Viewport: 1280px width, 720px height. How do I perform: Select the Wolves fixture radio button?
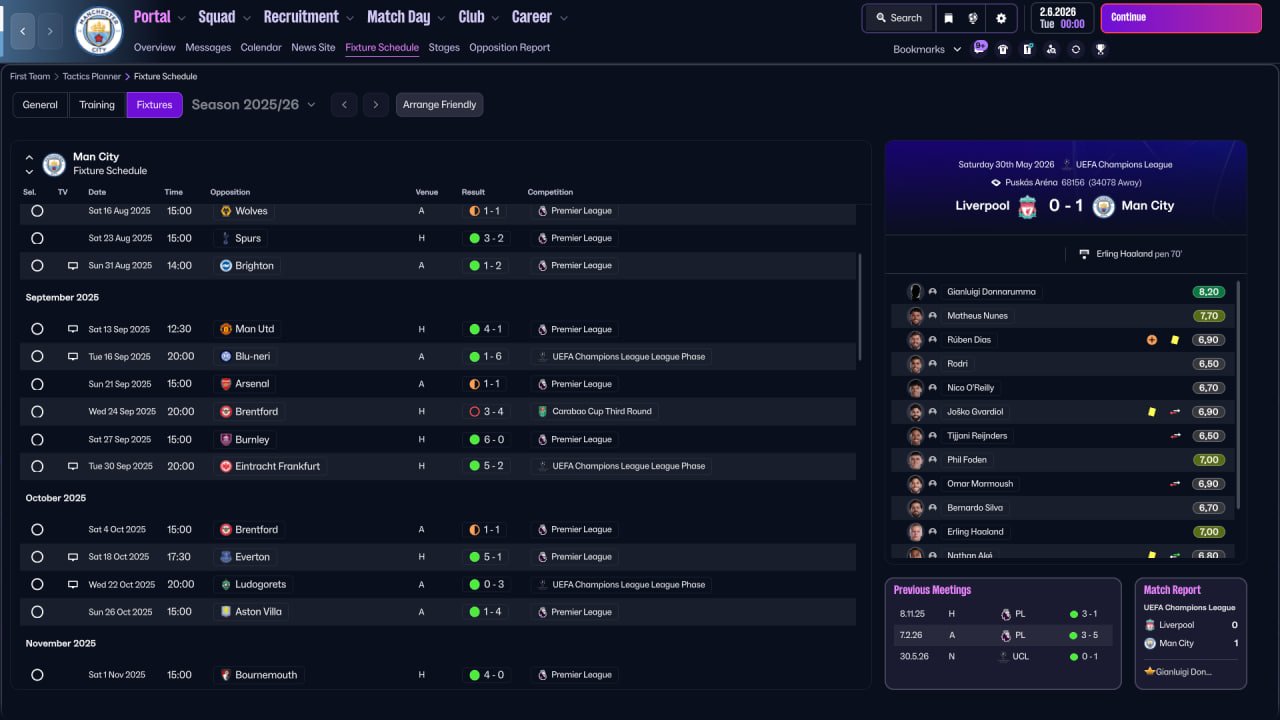[37, 211]
